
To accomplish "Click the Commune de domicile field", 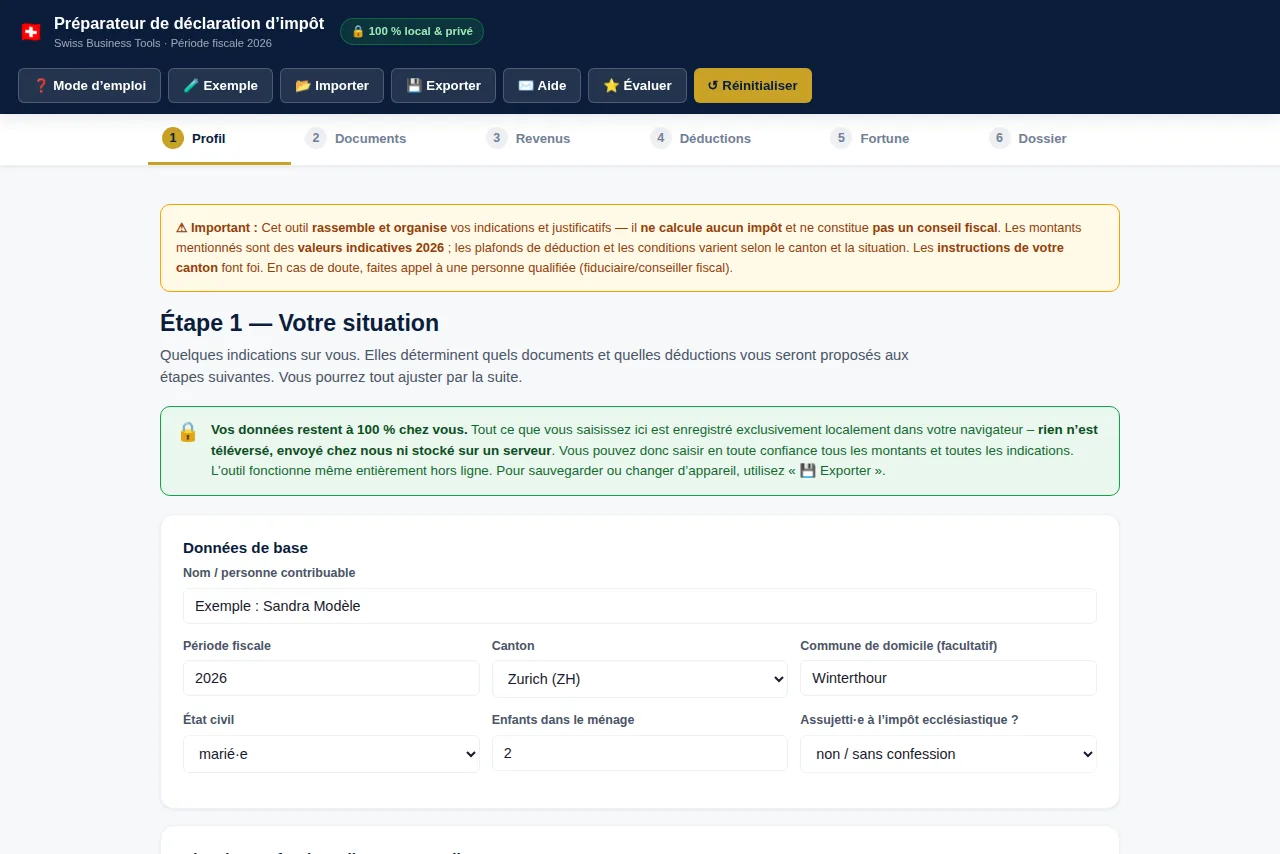I will (948, 678).
